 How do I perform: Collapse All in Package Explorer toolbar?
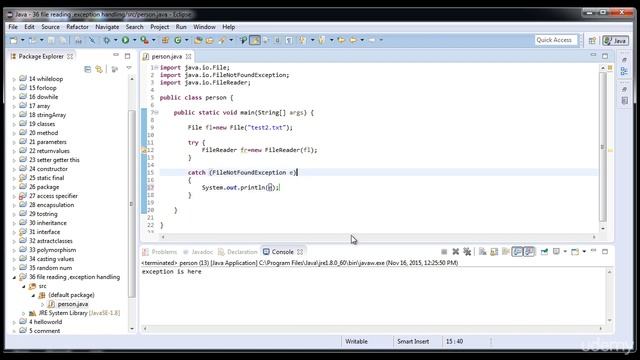pos(87,69)
